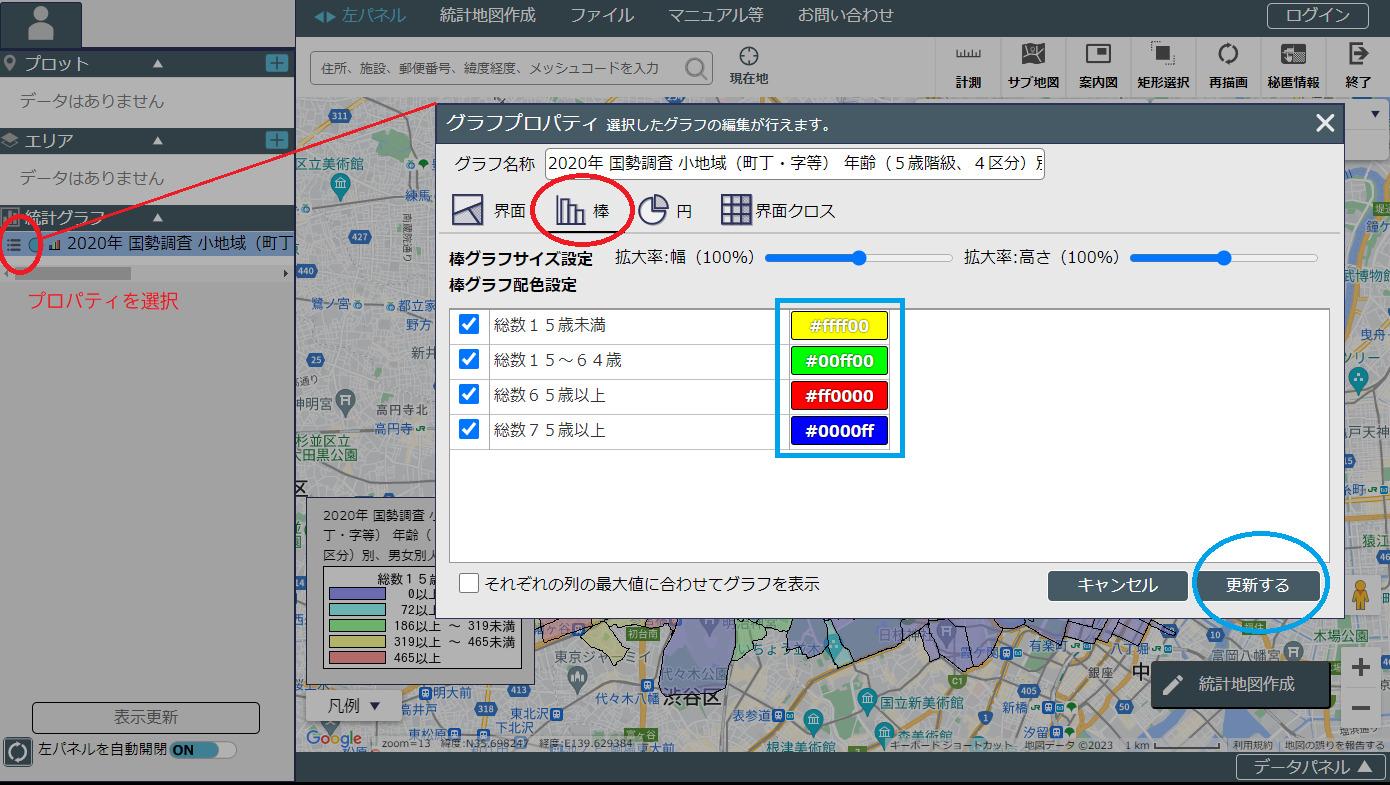Toggle 左パネルを自動開閉 ON switch

coord(203,749)
